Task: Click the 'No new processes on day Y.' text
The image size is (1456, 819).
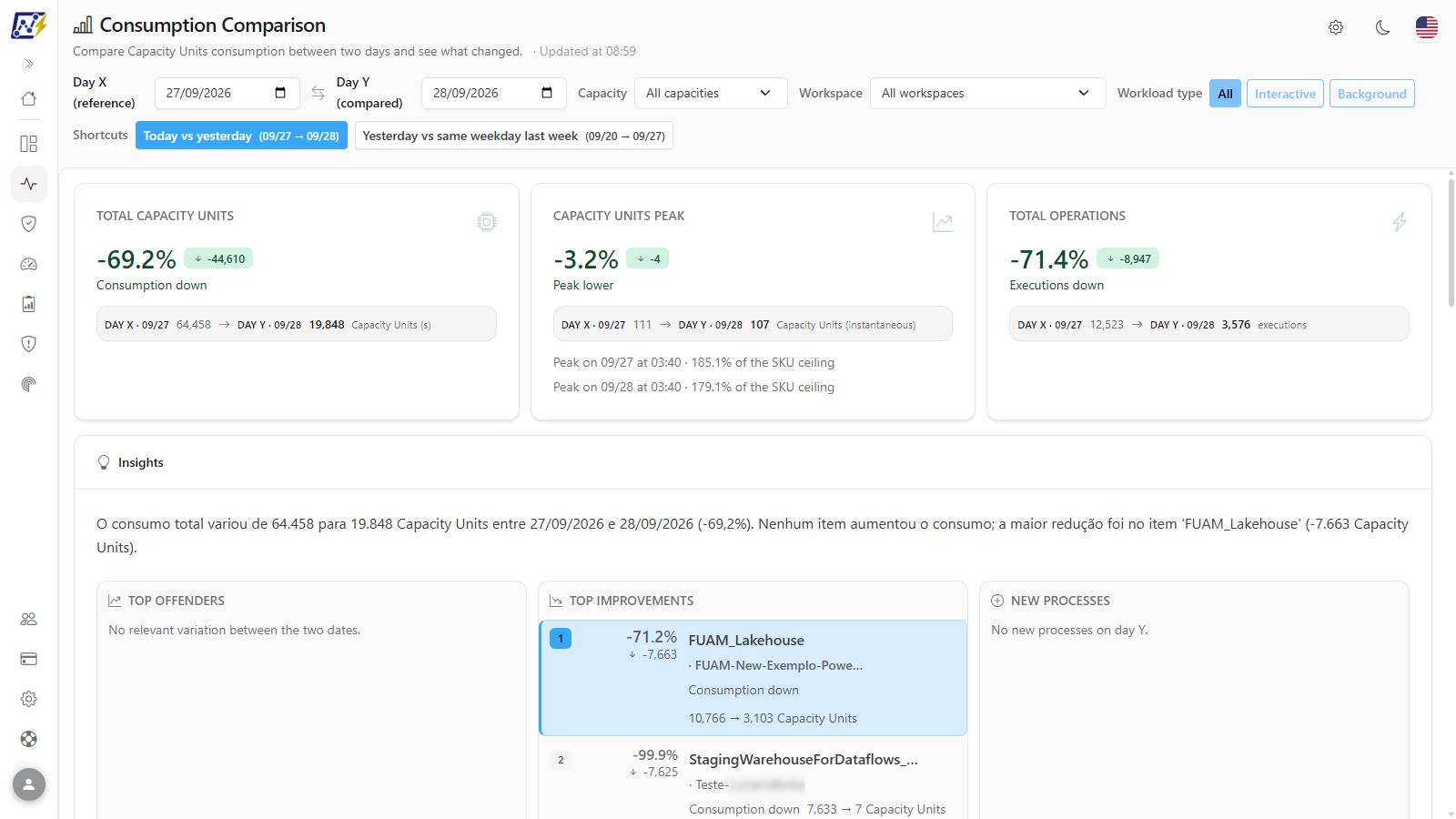Action: pos(1069,630)
